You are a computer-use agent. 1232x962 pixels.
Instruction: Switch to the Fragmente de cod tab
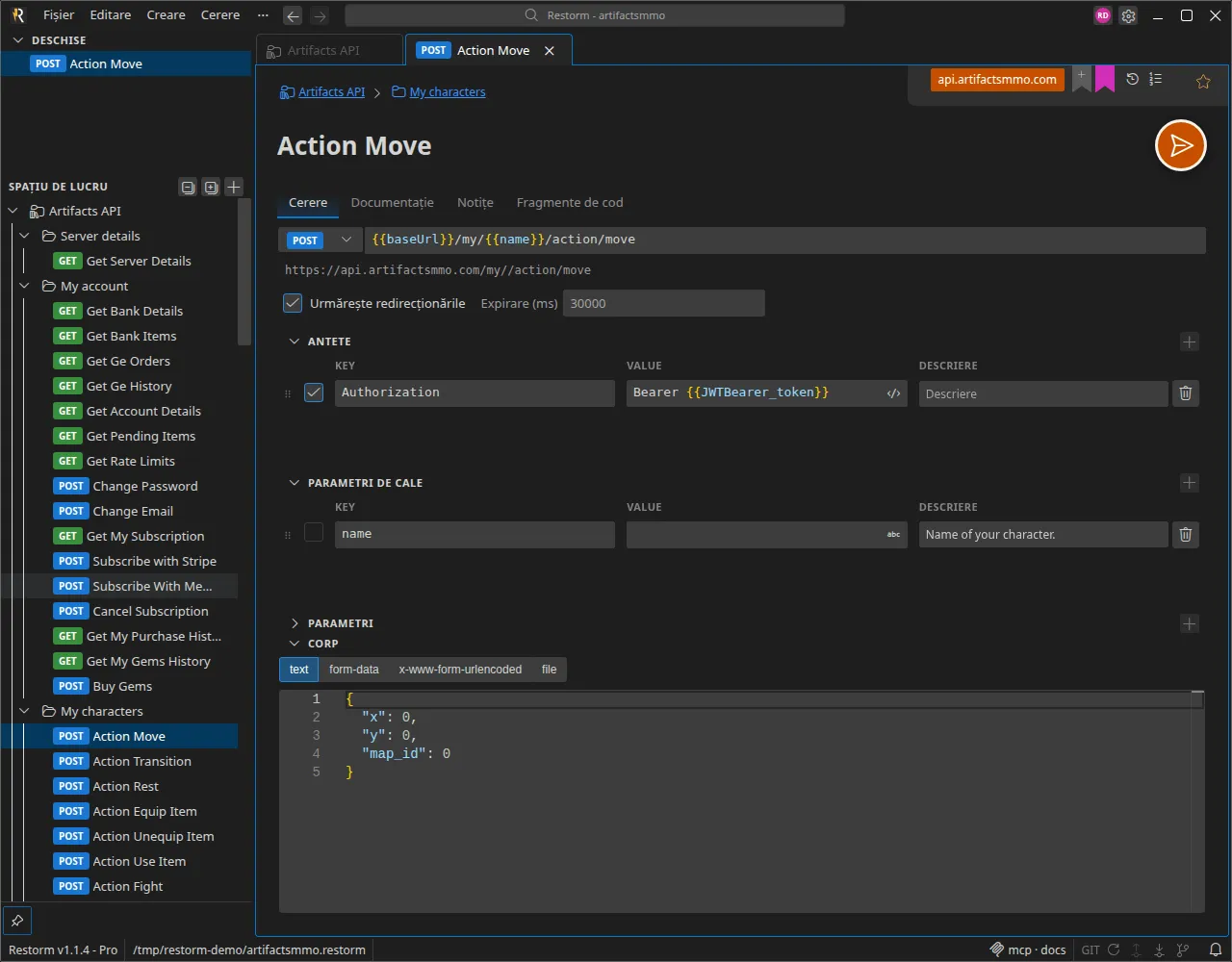tap(570, 203)
